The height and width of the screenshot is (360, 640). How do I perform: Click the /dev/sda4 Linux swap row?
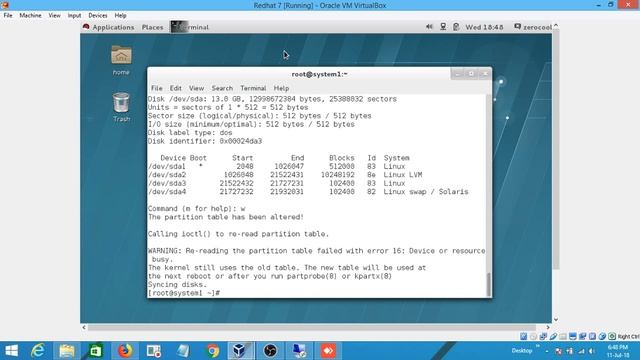point(308,191)
